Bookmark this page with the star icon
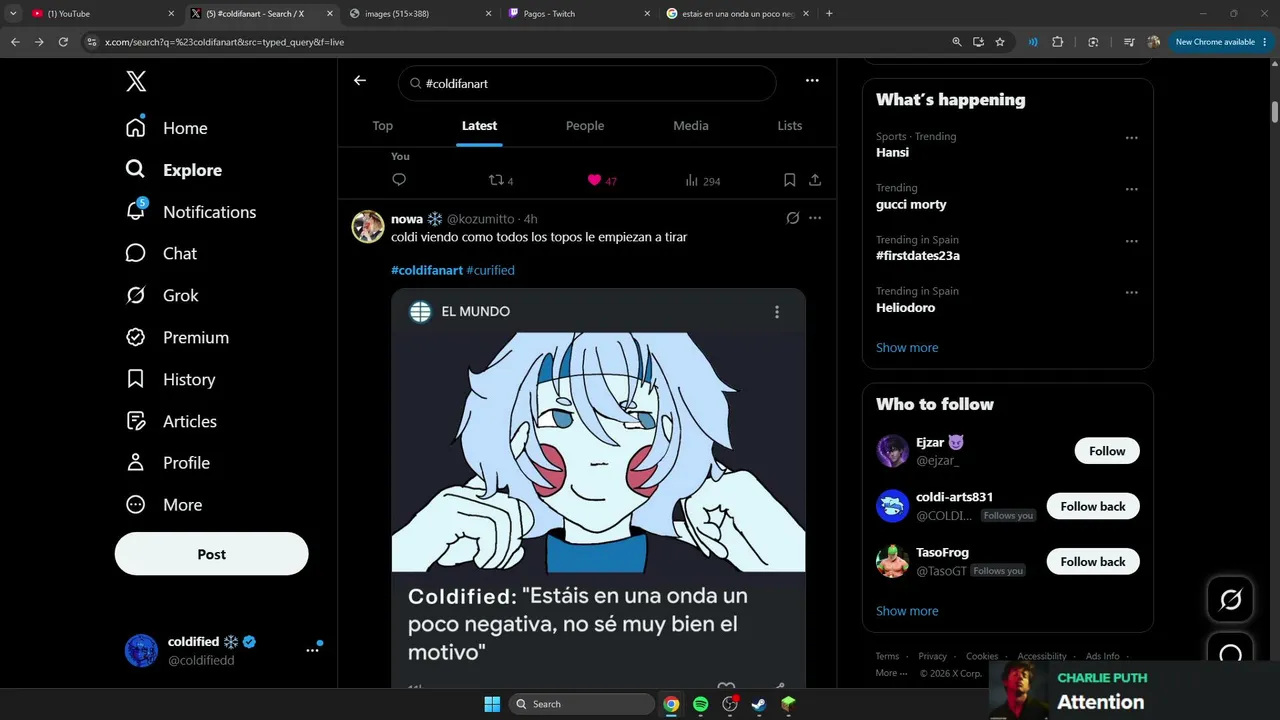The width and height of the screenshot is (1280, 720). 1000,42
